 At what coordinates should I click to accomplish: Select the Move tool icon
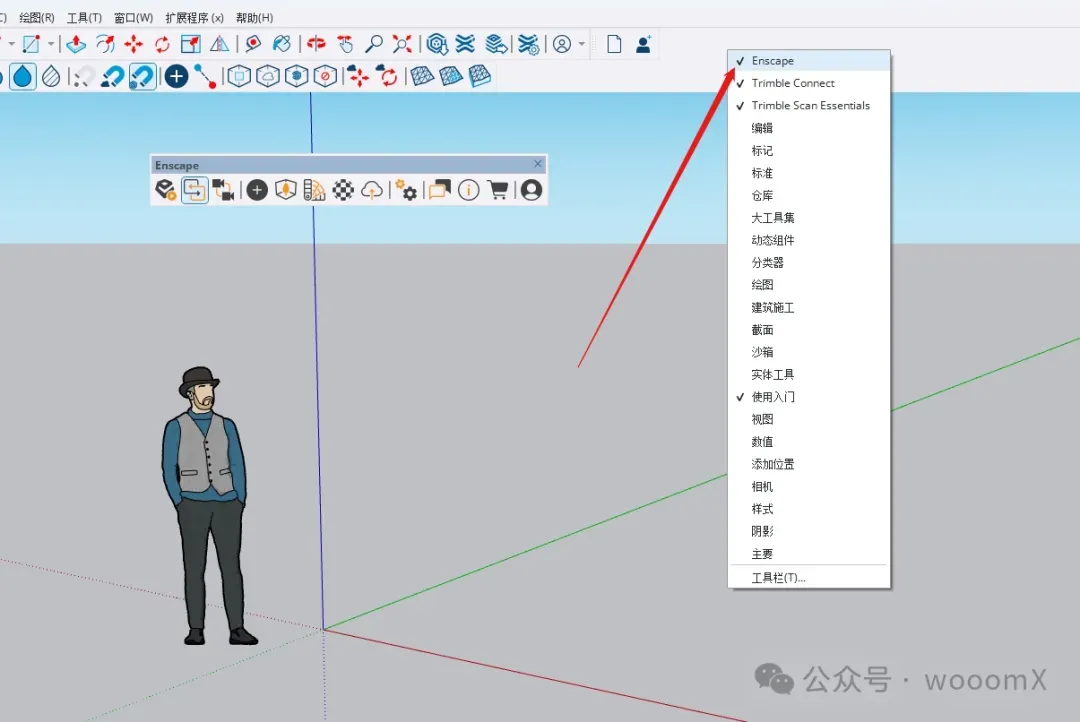click(134, 44)
